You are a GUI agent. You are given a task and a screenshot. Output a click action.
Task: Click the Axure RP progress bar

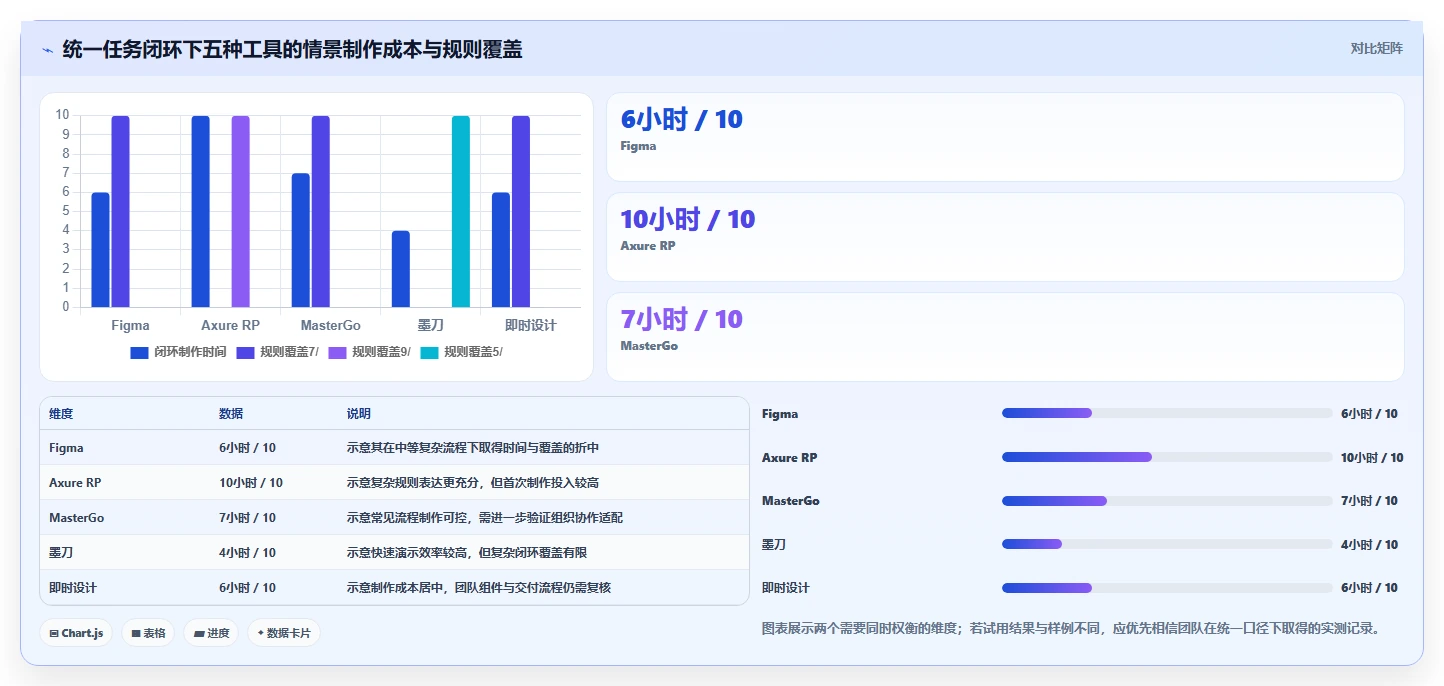tap(1167, 457)
